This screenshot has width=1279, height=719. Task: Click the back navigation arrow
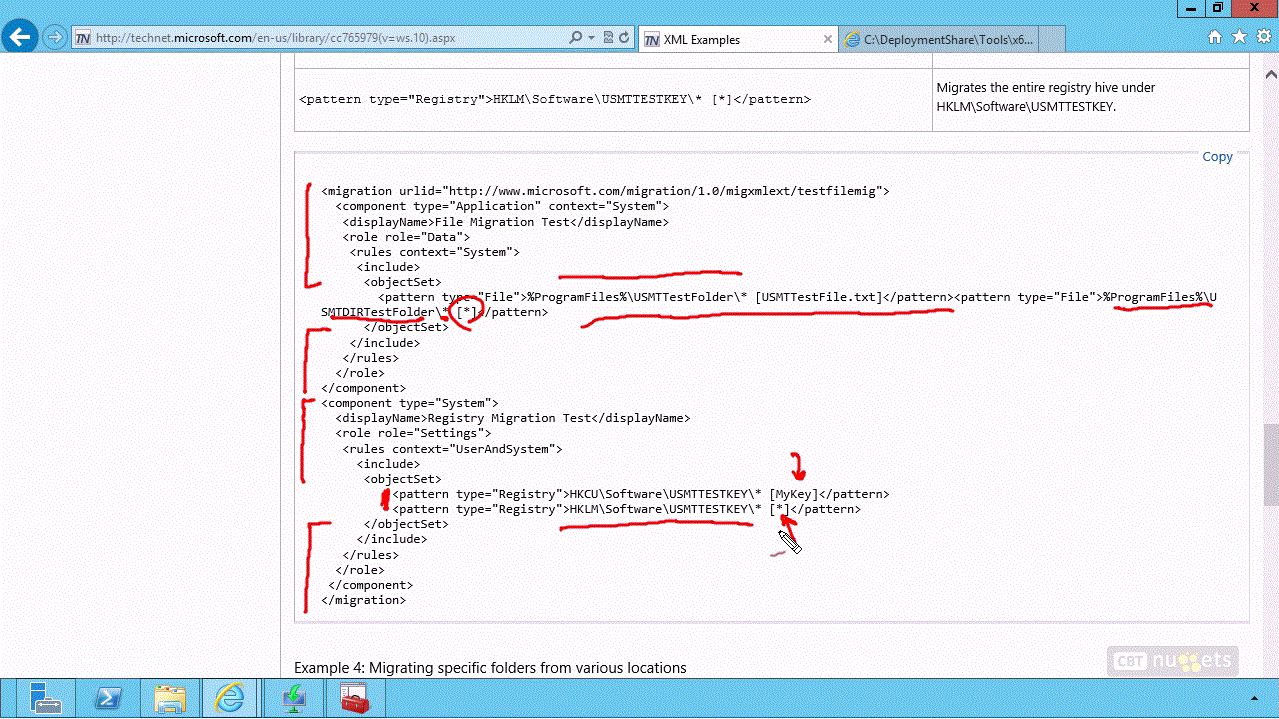(x=19, y=37)
